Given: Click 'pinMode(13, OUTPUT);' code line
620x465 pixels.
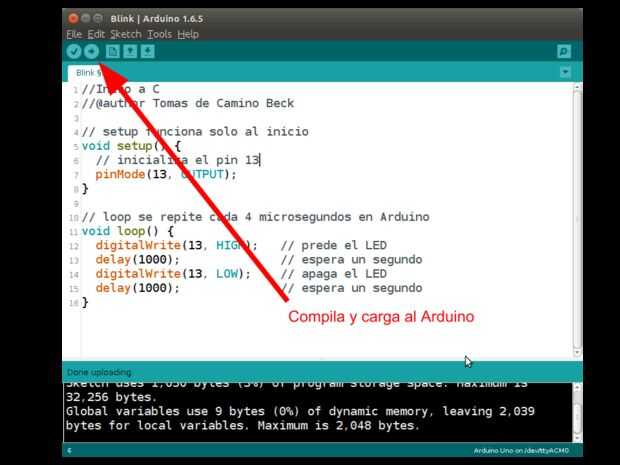Looking at the screenshot, I should click(166, 174).
